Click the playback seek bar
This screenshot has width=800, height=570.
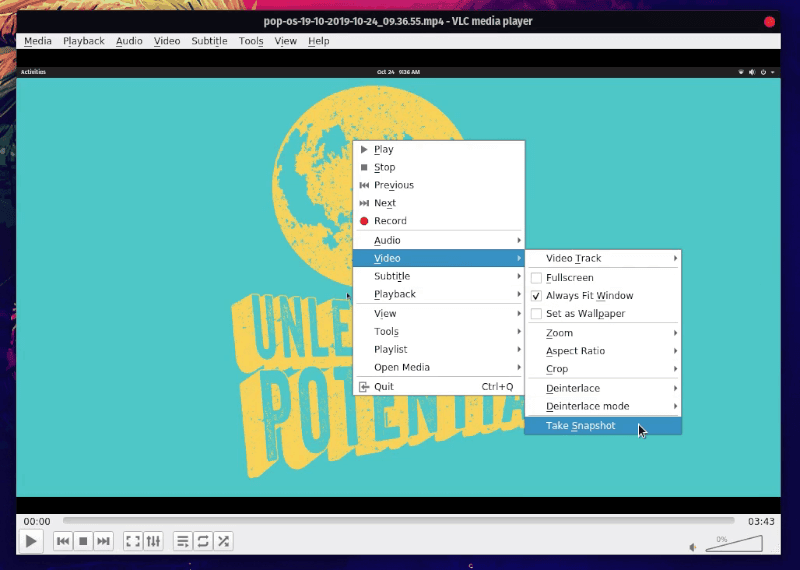tap(398, 521)
